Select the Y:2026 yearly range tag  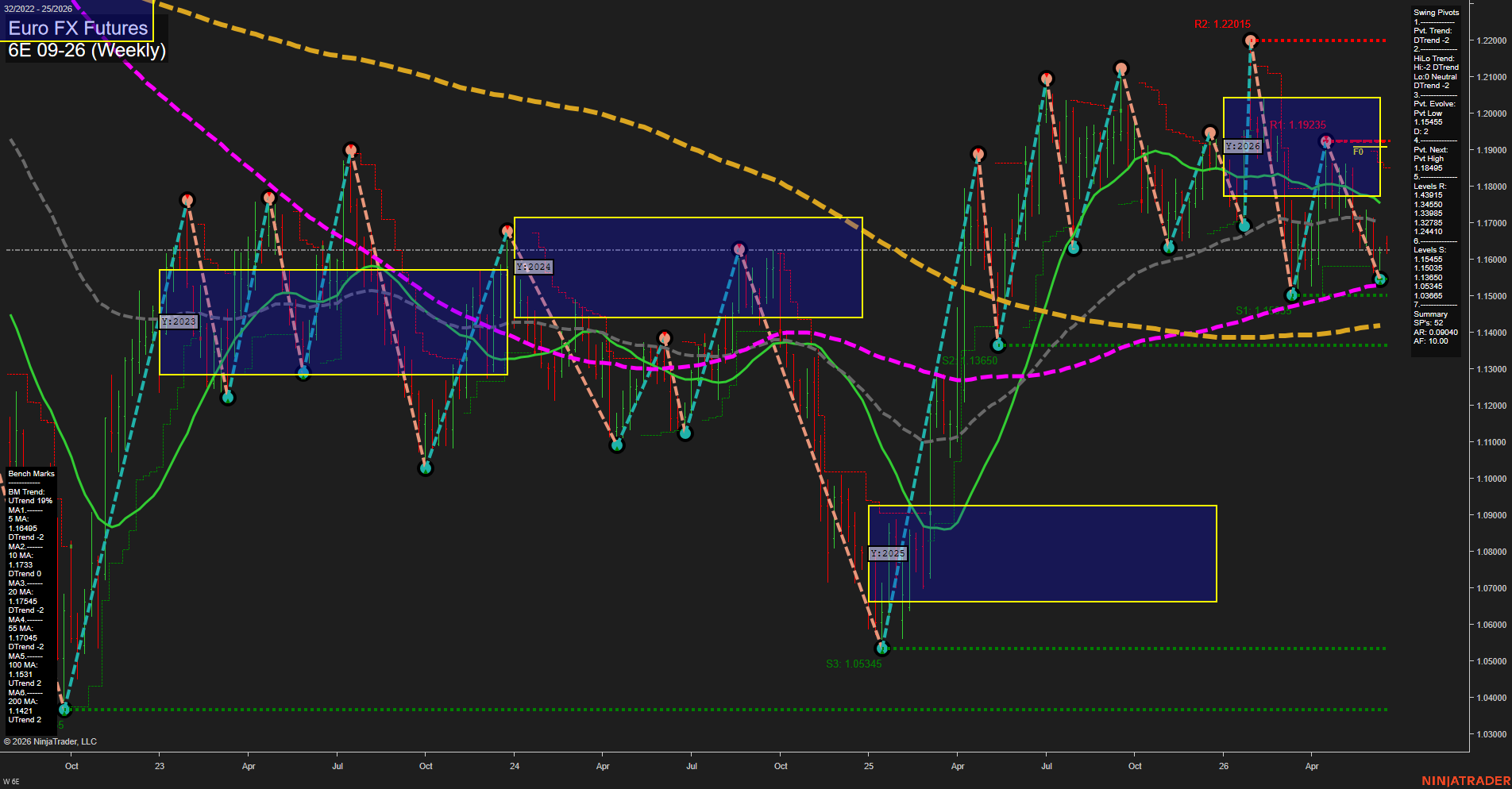1243,146
